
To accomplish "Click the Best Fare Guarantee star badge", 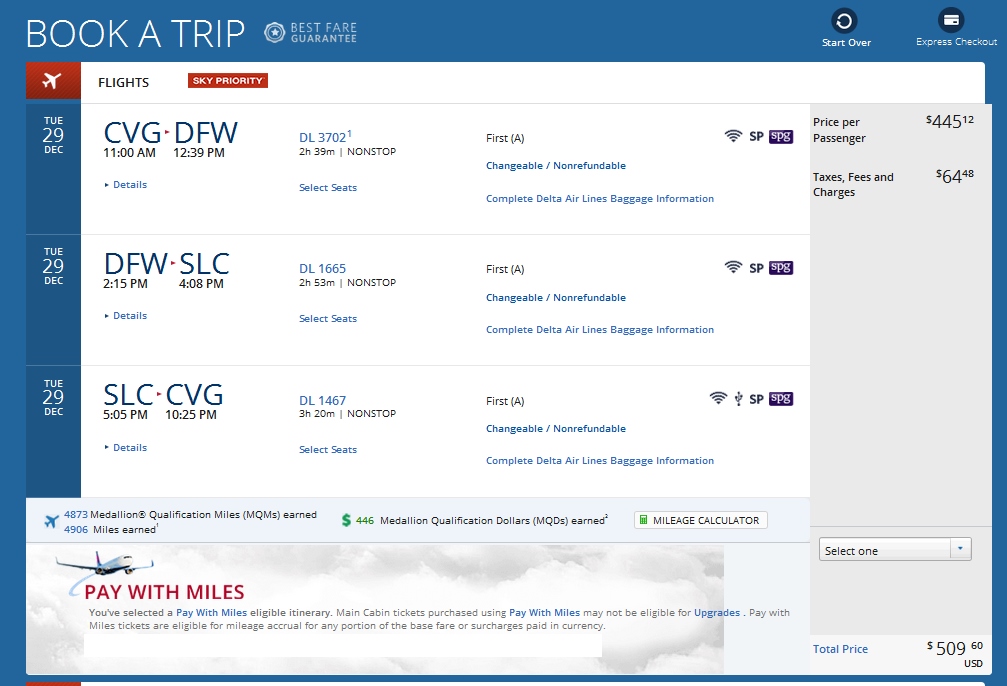I will (275, 32).
